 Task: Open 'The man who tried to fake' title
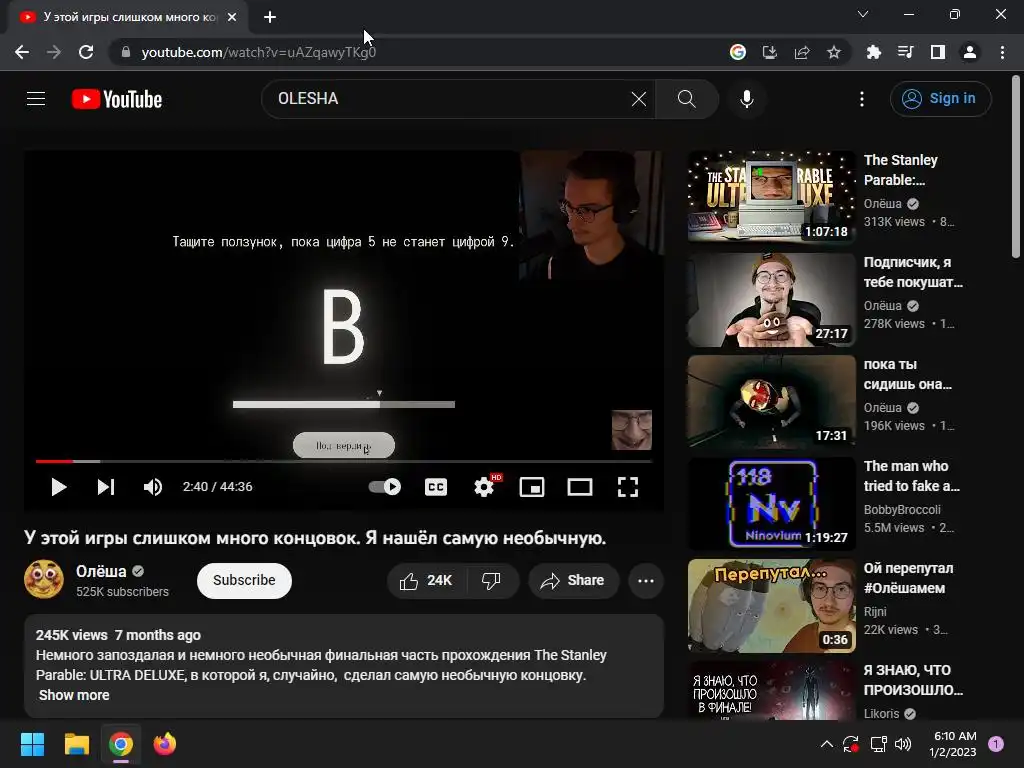912,476
